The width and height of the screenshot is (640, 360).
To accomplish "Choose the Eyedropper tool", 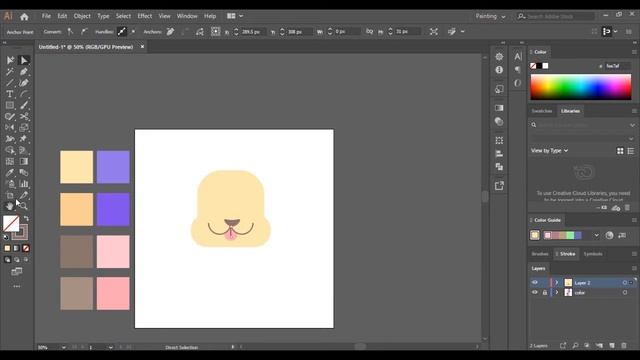I will click(10, 173).
